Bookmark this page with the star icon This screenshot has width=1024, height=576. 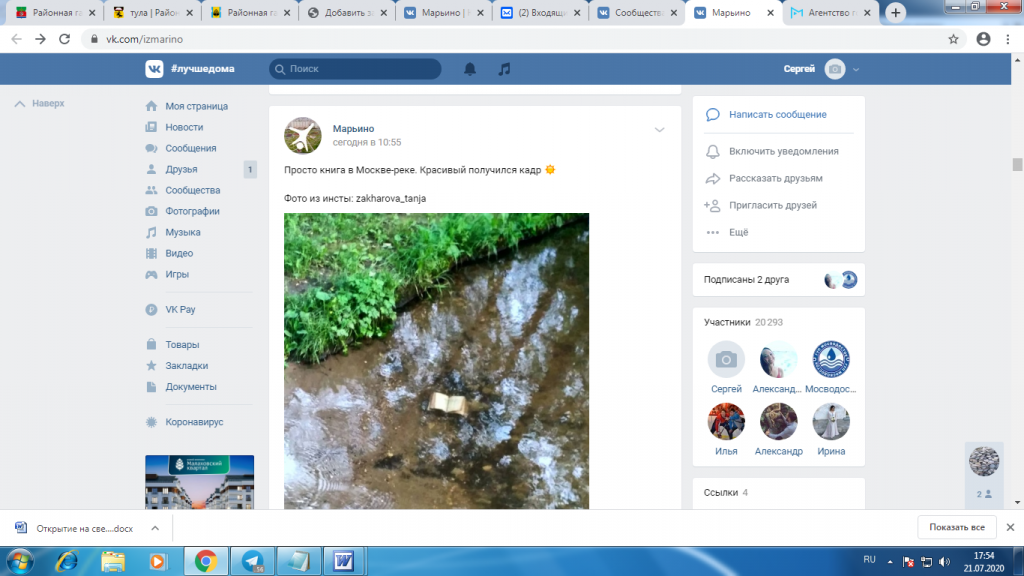953,39
